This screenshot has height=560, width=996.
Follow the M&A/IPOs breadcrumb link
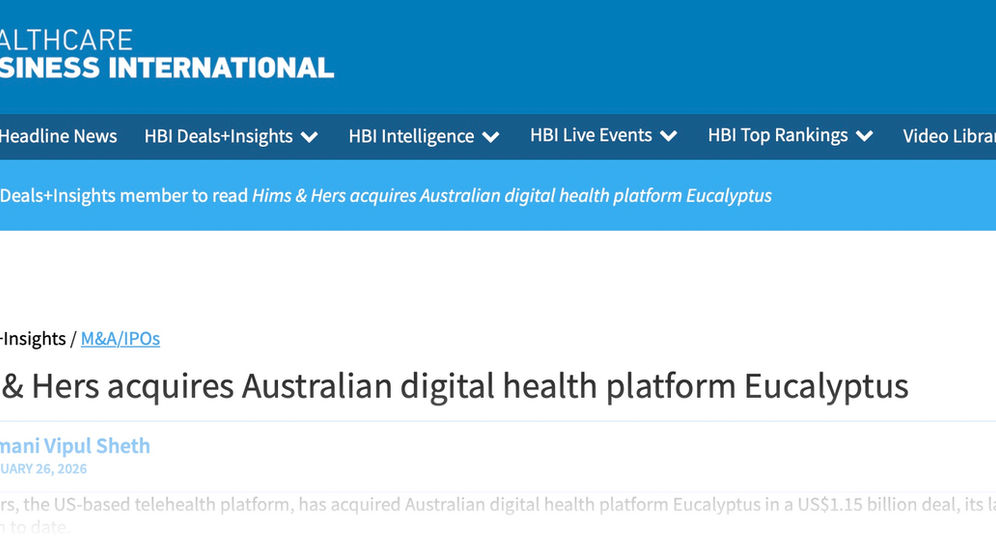point(120,338)
